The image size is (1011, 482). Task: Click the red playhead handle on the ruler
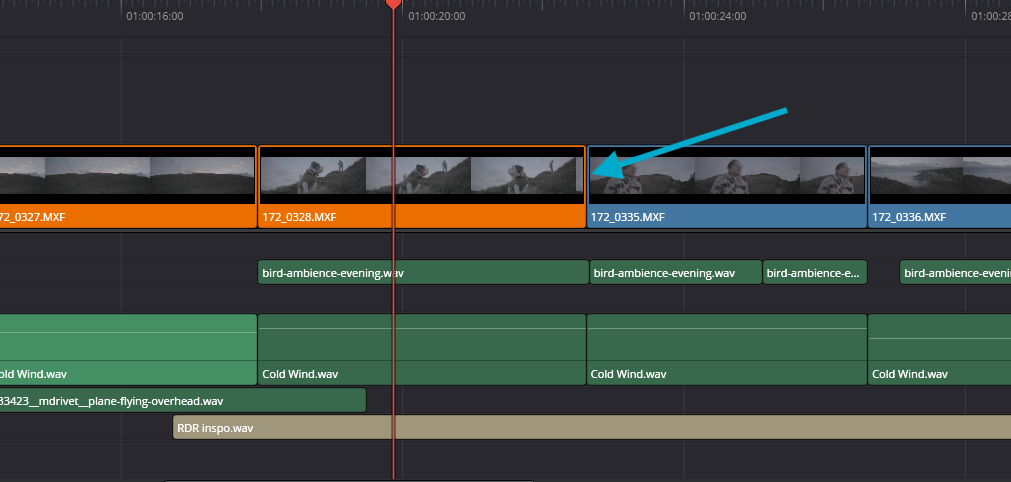tap(393, 5)
